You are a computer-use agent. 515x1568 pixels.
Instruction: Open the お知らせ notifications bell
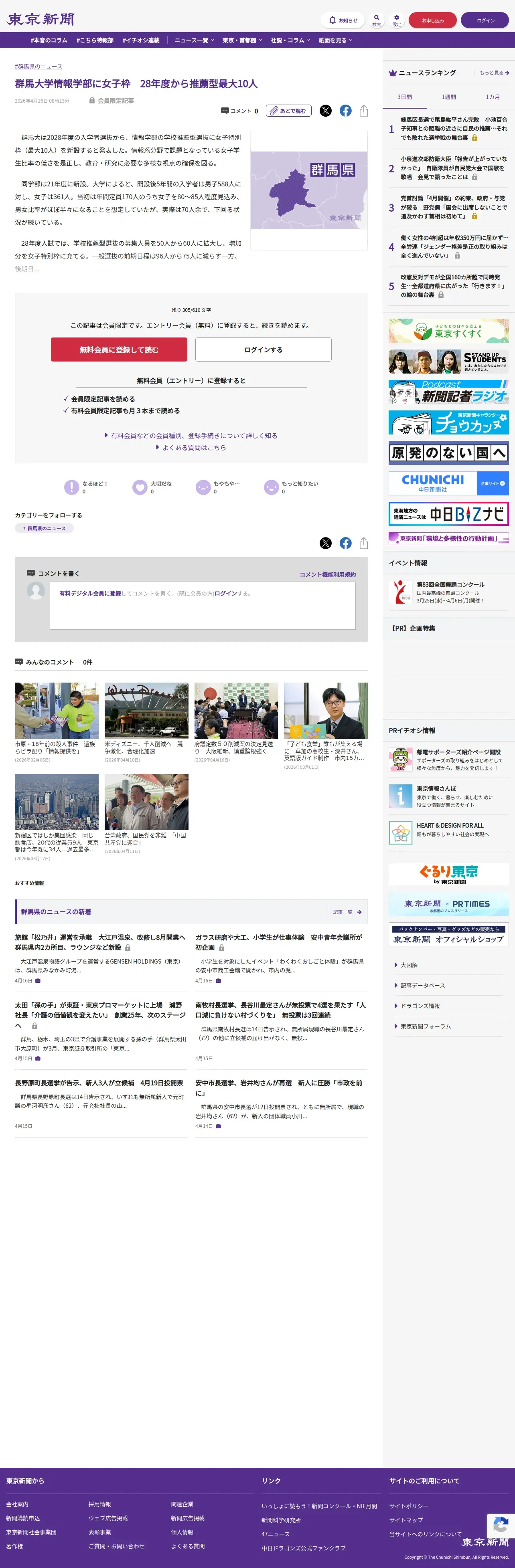point(343,20)
